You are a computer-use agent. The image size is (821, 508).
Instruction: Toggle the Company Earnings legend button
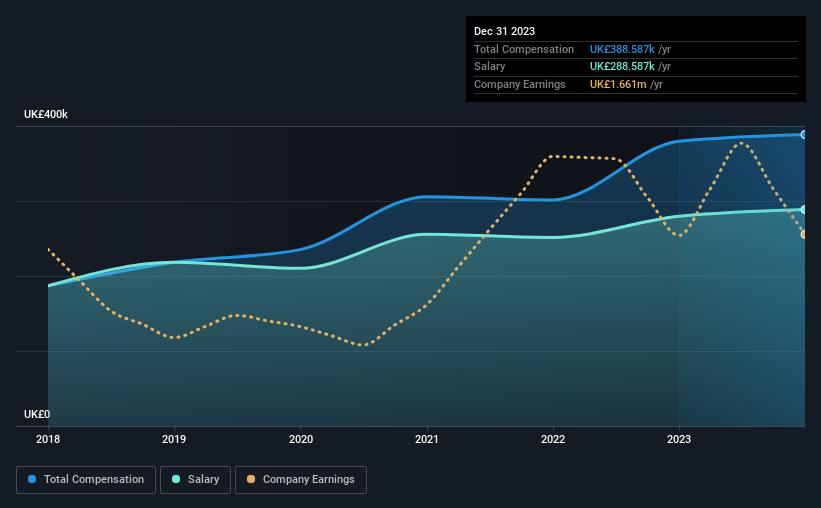301,480
